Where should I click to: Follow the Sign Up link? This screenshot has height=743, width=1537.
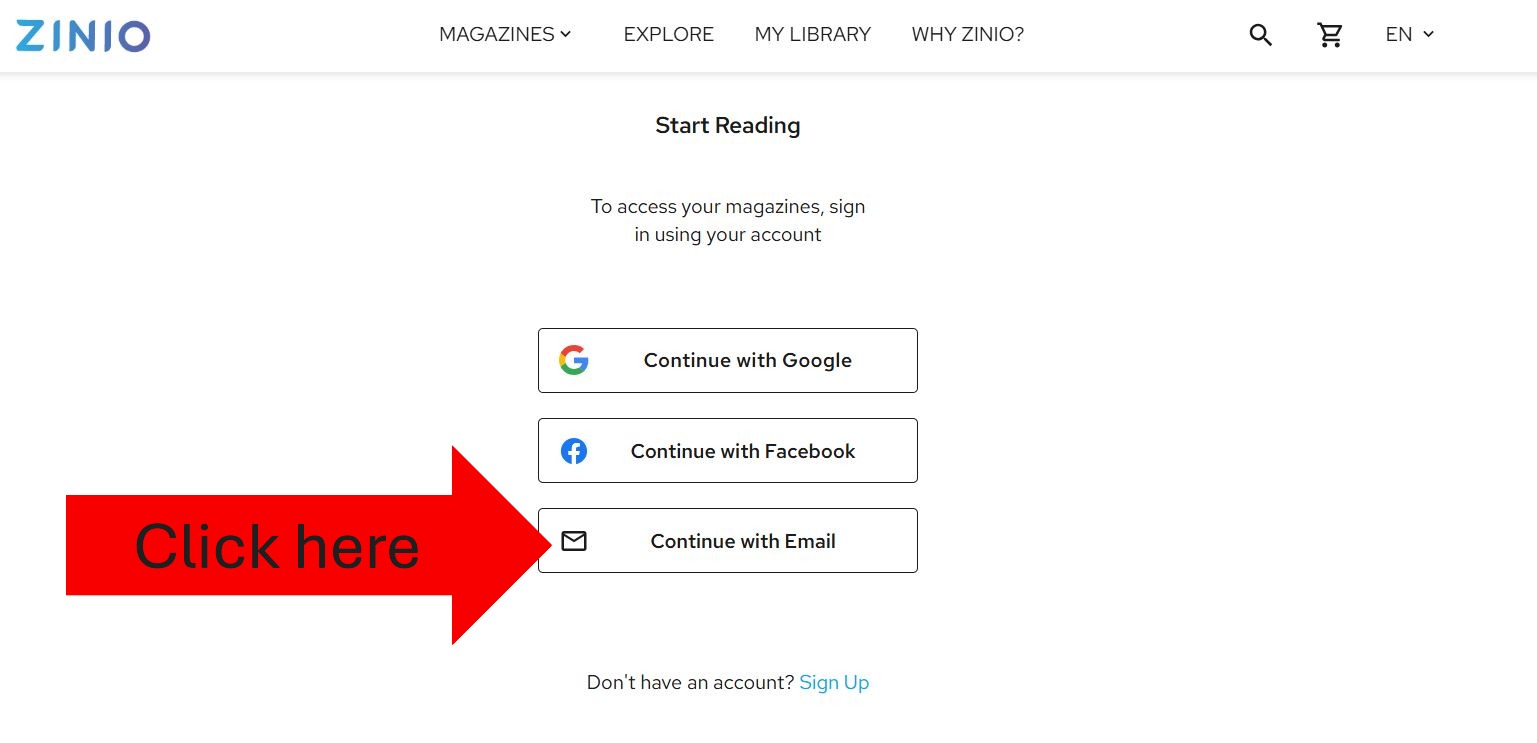click(x=834, y=683)
